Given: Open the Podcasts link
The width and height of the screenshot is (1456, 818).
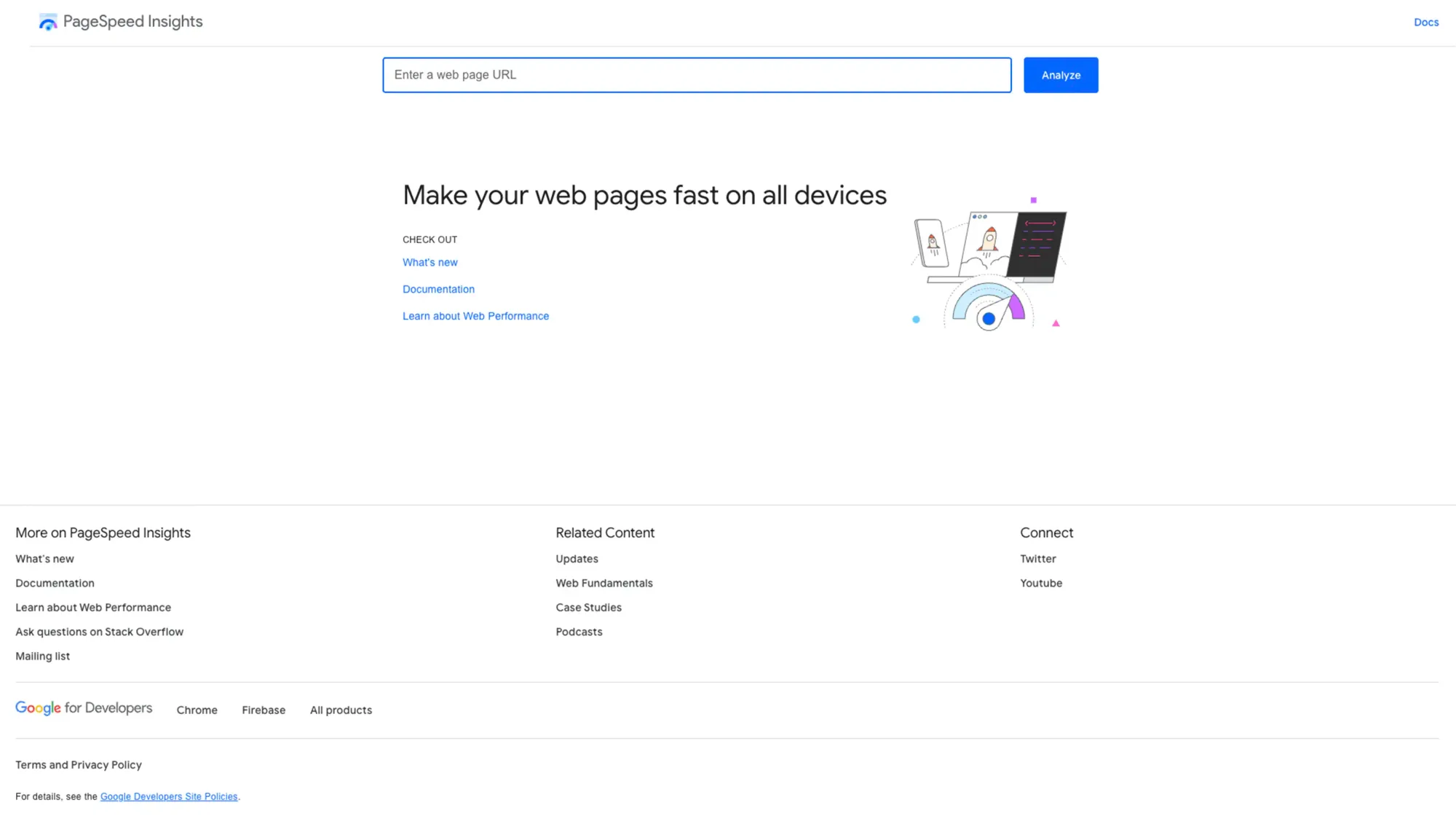Looking at the screenshot, I should point(579,632).
